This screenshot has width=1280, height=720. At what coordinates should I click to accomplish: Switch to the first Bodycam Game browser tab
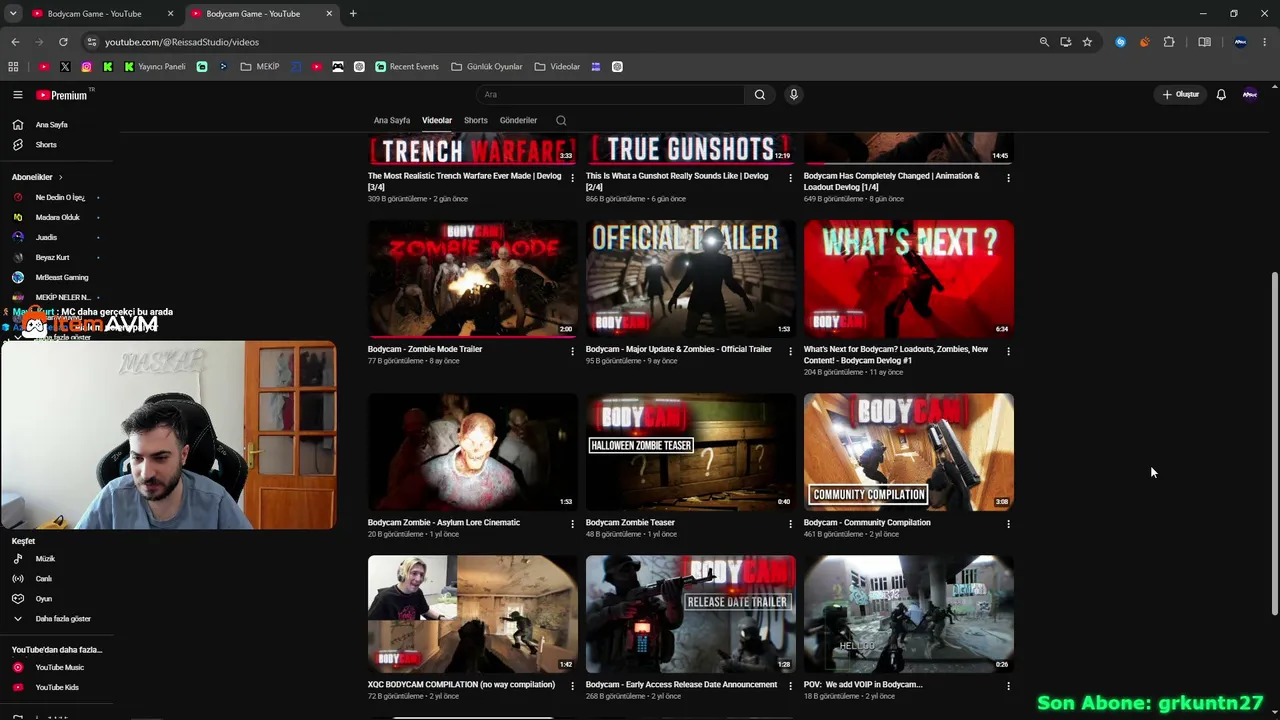pos(102,14)
